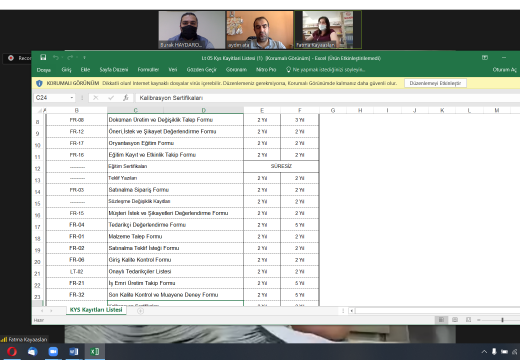520x360 pixels.
Task: Select the KYS Kayıtları Listesi sheet tab
Action: 96,310
